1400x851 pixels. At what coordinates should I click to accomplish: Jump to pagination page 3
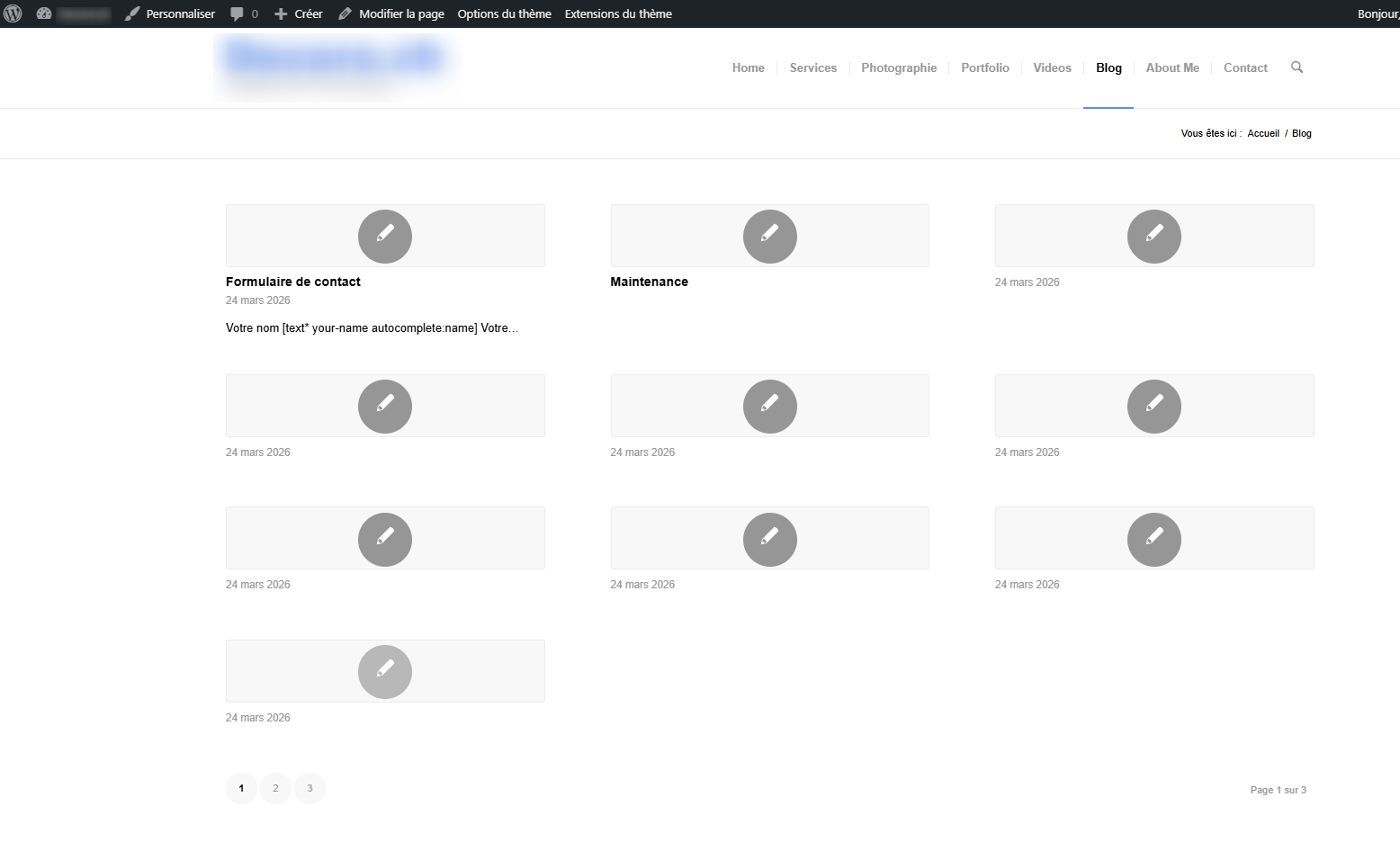click(310, 788)
